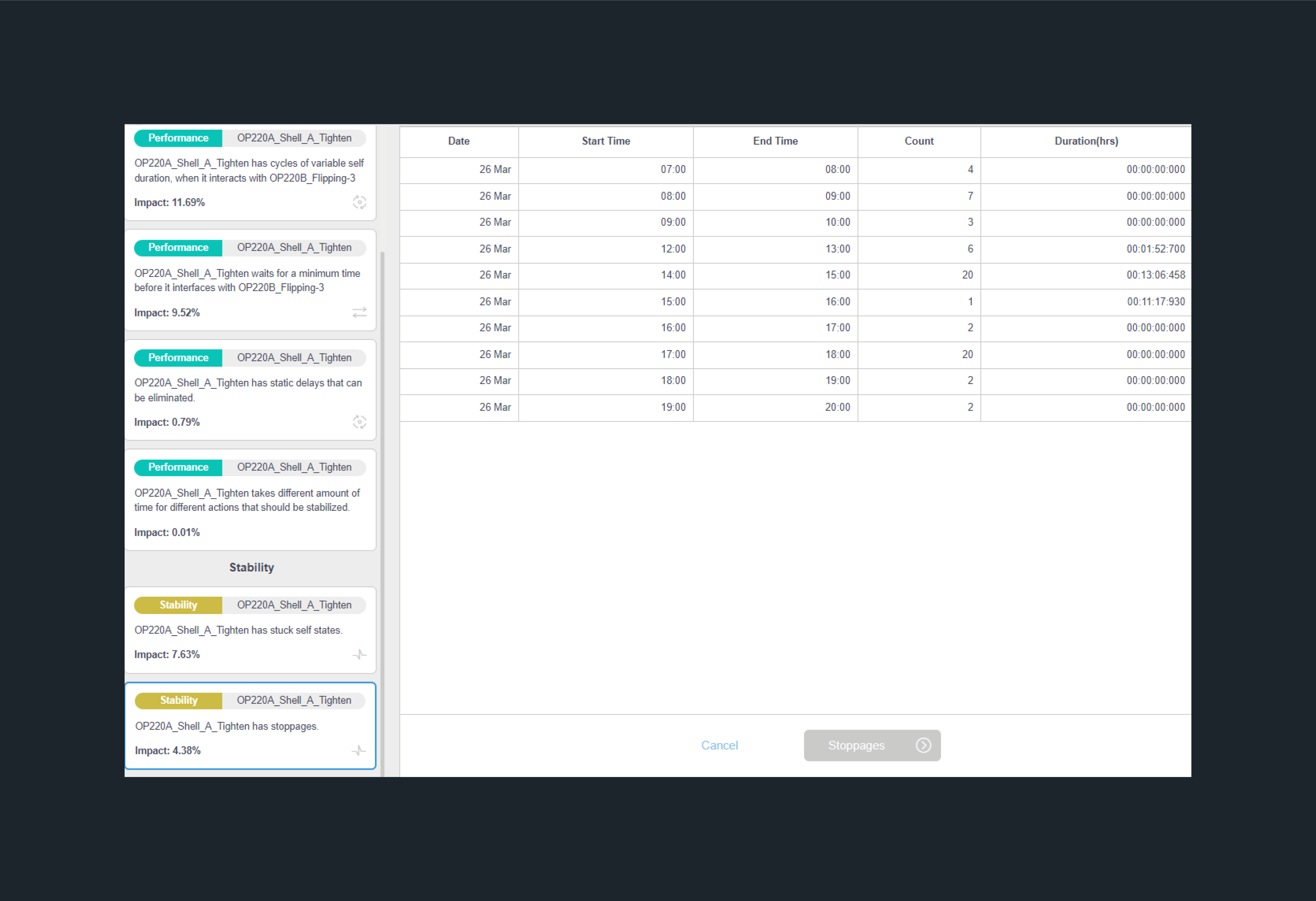Click OP220A_Shell_A_Tighten label on stoppages card
The width and height of the screenshot is (1316, 901).
tap(294, 701)
